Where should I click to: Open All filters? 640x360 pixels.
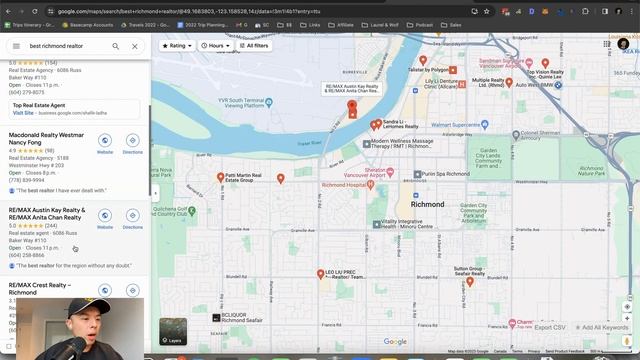(x=254, y=46)
